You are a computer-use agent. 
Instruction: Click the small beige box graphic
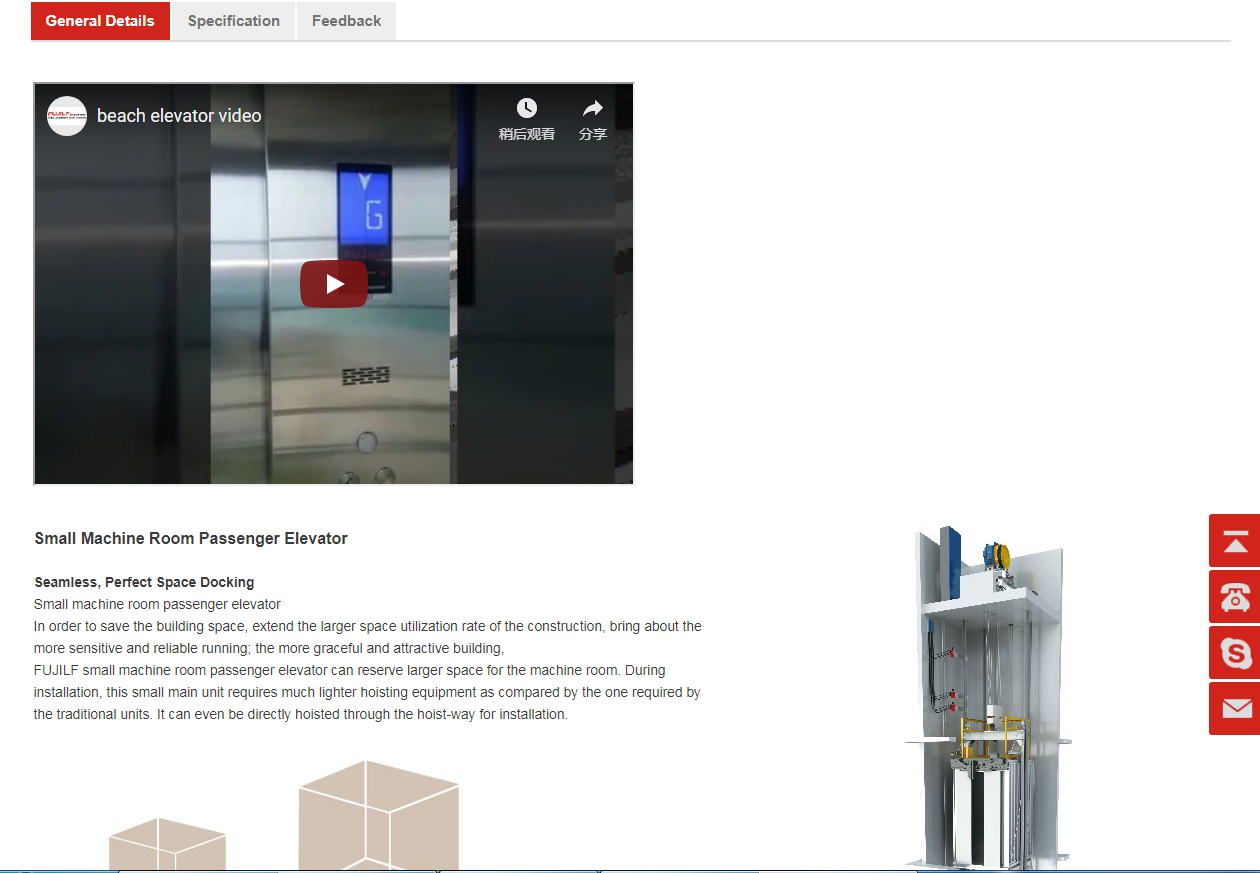pyautogui.click(x=167, y=845)
